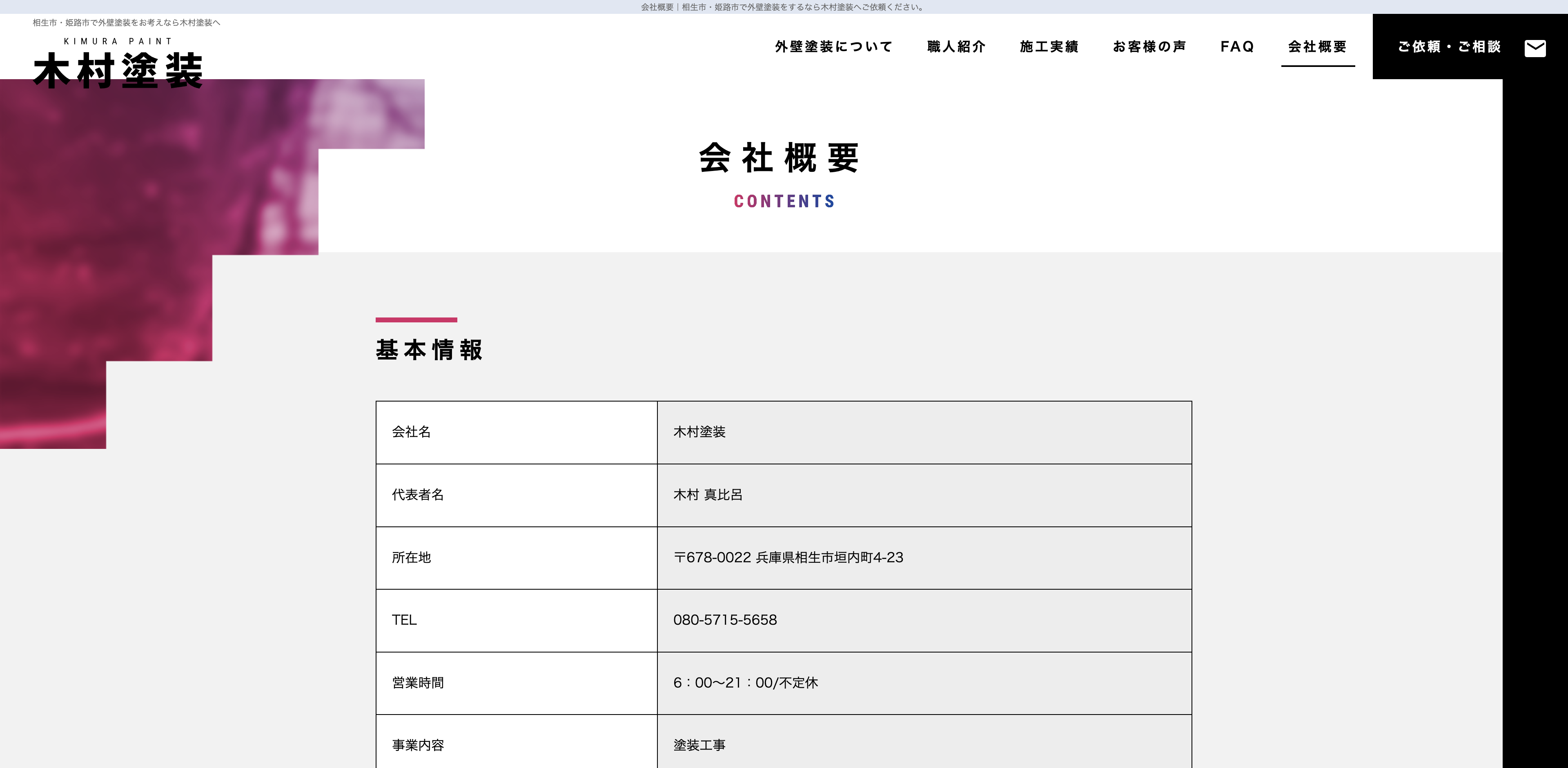Open the FAQ navigation item
The image size is (1568, 768).
point(1237,47)
